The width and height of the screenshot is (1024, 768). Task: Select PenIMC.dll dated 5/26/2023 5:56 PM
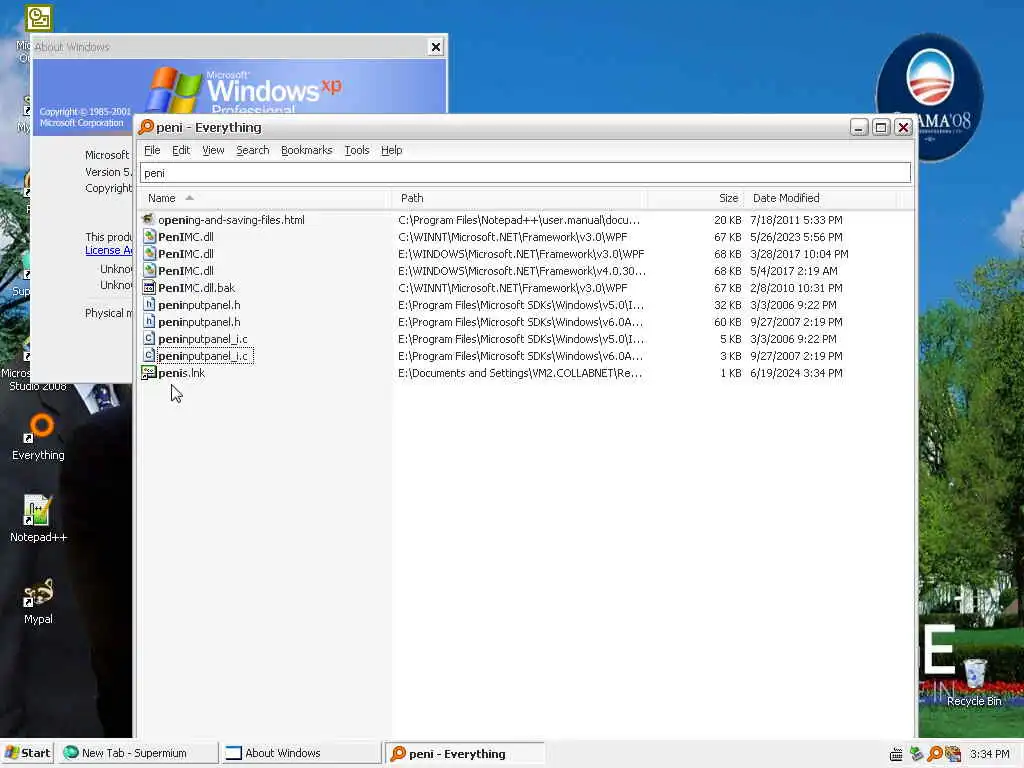[x=185, y=236]
